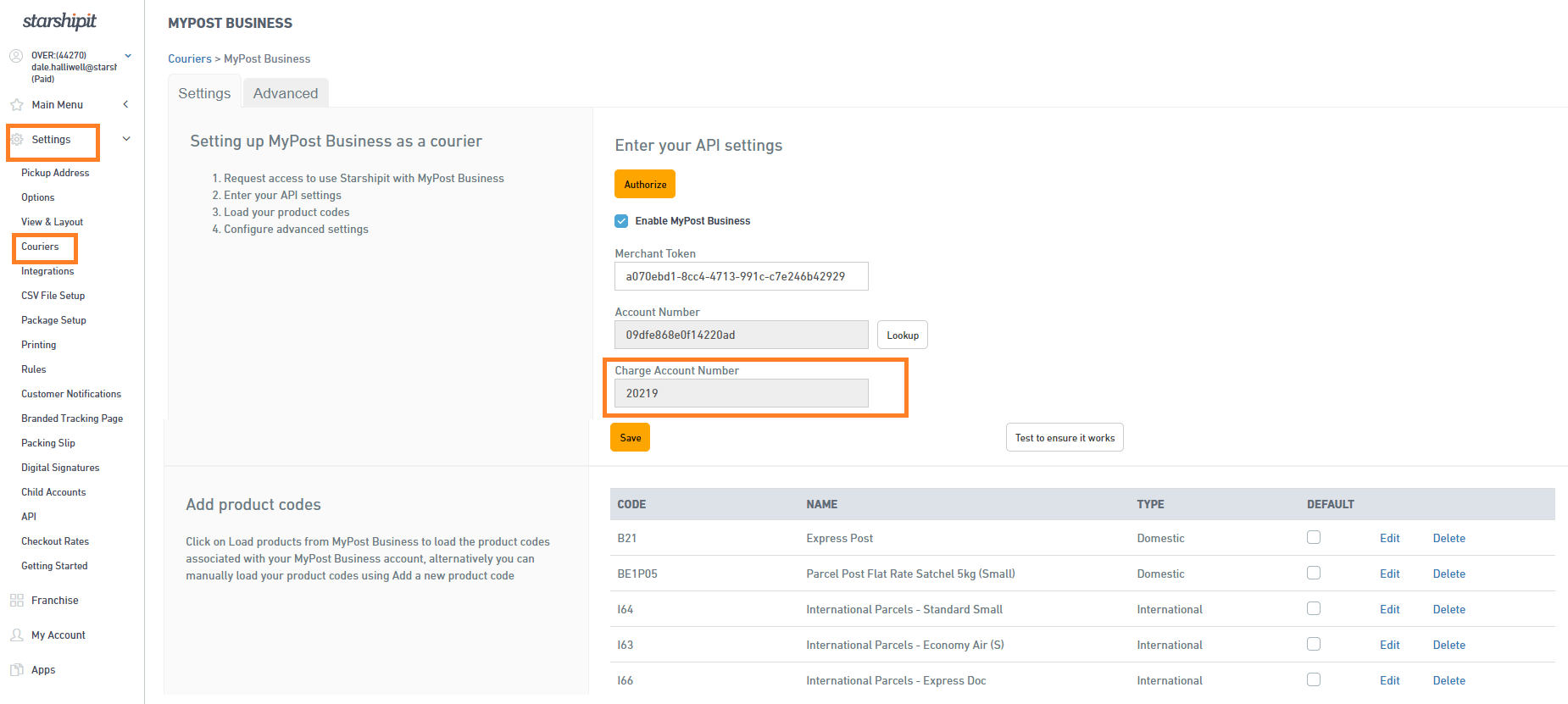
Task: Edit the I63 Economy Air product
Action: 1390,645
